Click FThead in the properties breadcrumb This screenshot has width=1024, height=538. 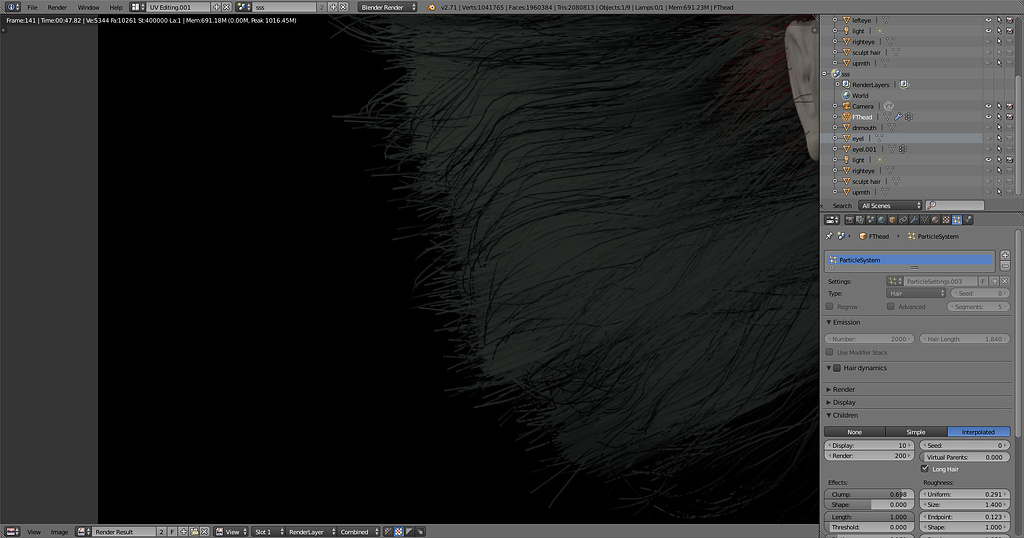(878, 236)
